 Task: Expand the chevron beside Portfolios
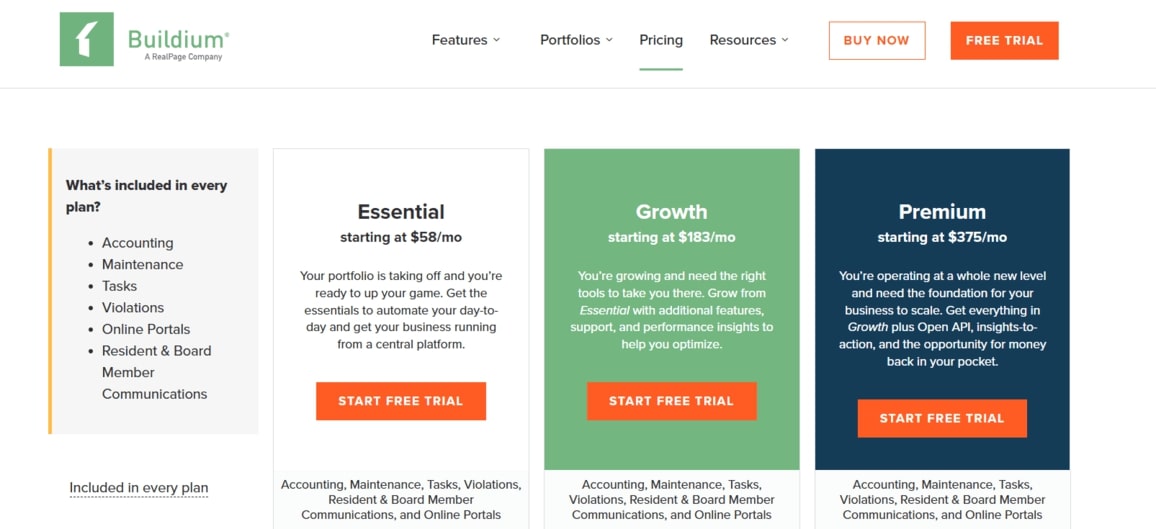pos(609,40)
